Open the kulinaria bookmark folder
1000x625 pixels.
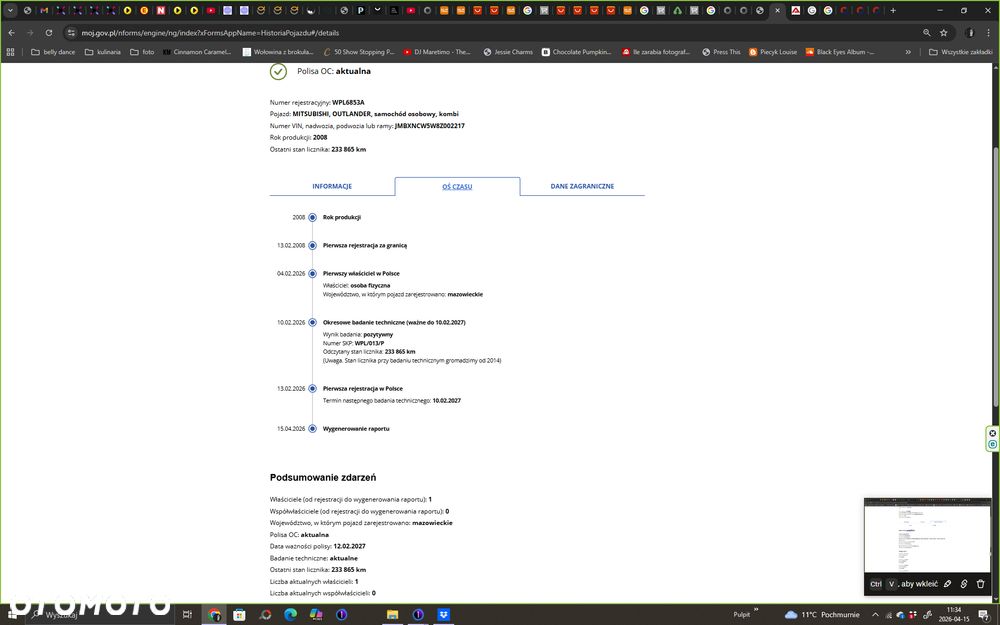click(x=103, y=52)
